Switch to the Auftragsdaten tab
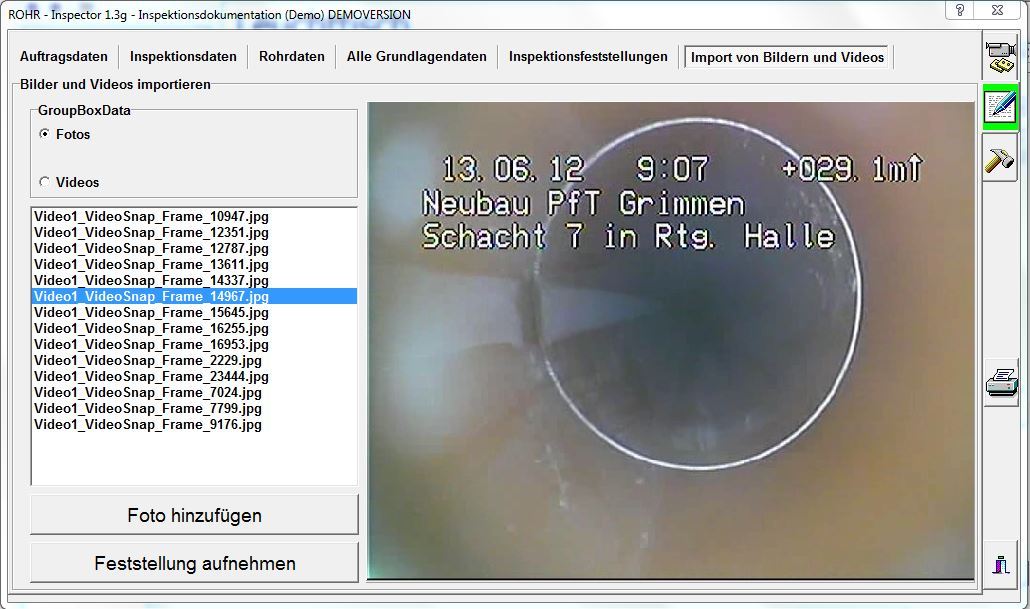This screenshot has height=609, width=1030. (64, 57)
